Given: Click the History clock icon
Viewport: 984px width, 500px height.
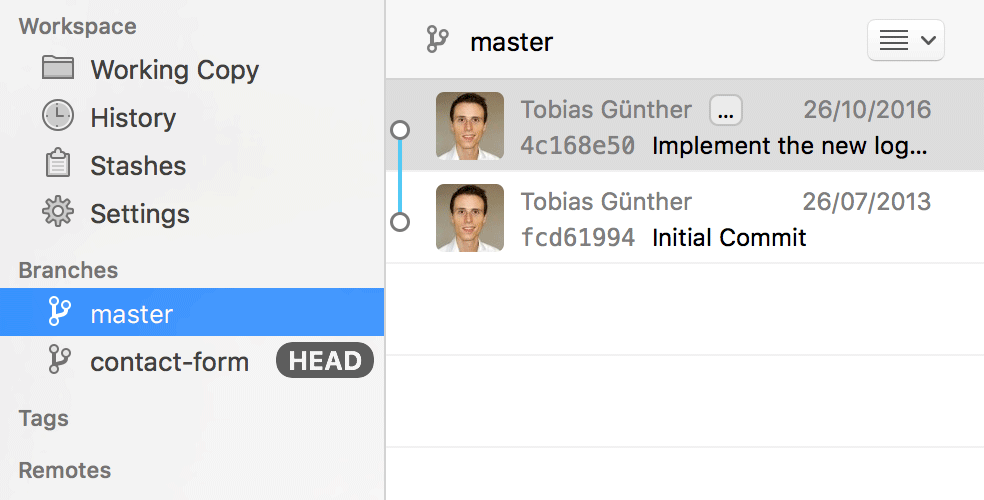Looking at the screenshot, I should (x=58, y=116).
